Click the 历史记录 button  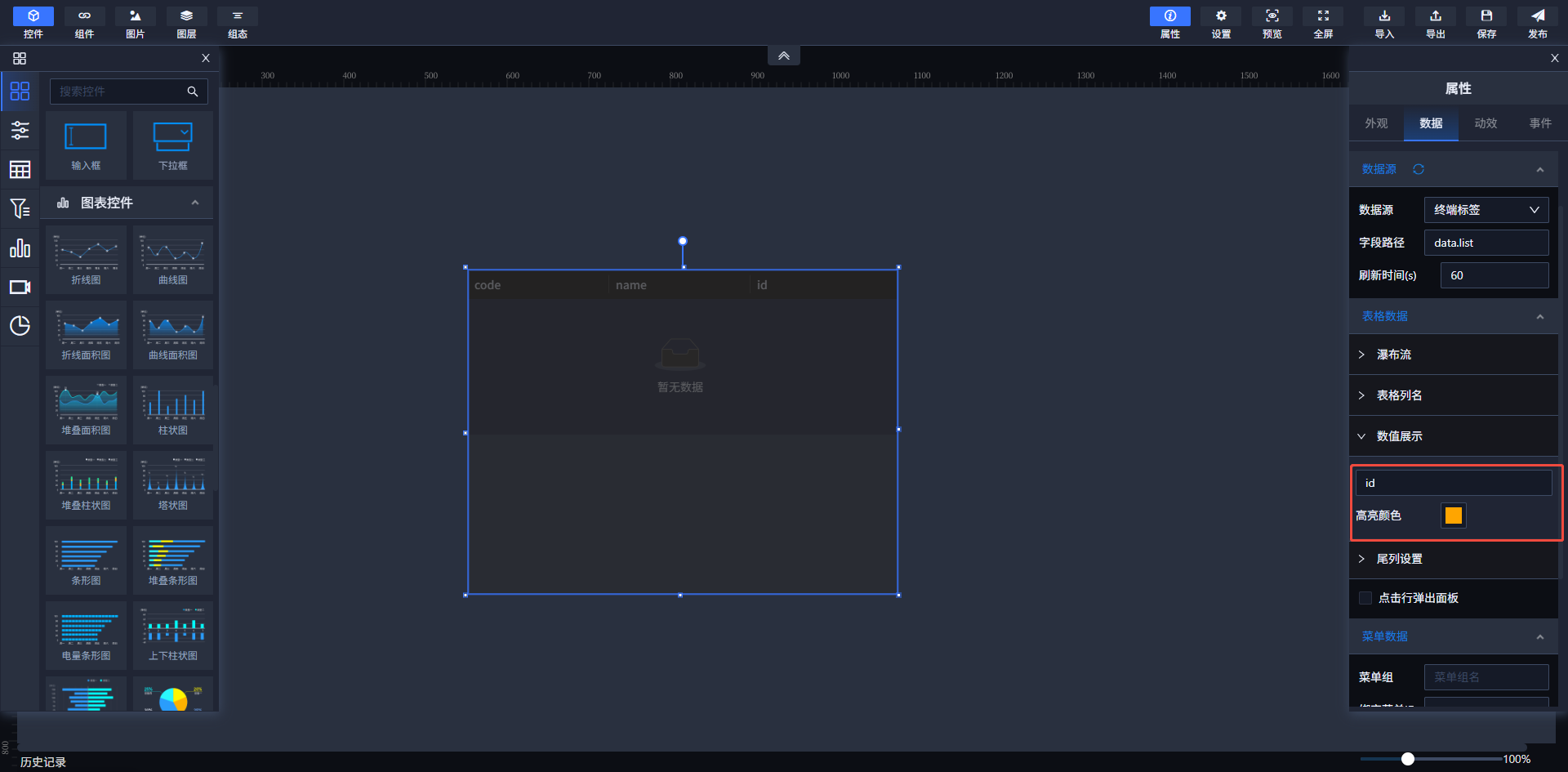43,761
